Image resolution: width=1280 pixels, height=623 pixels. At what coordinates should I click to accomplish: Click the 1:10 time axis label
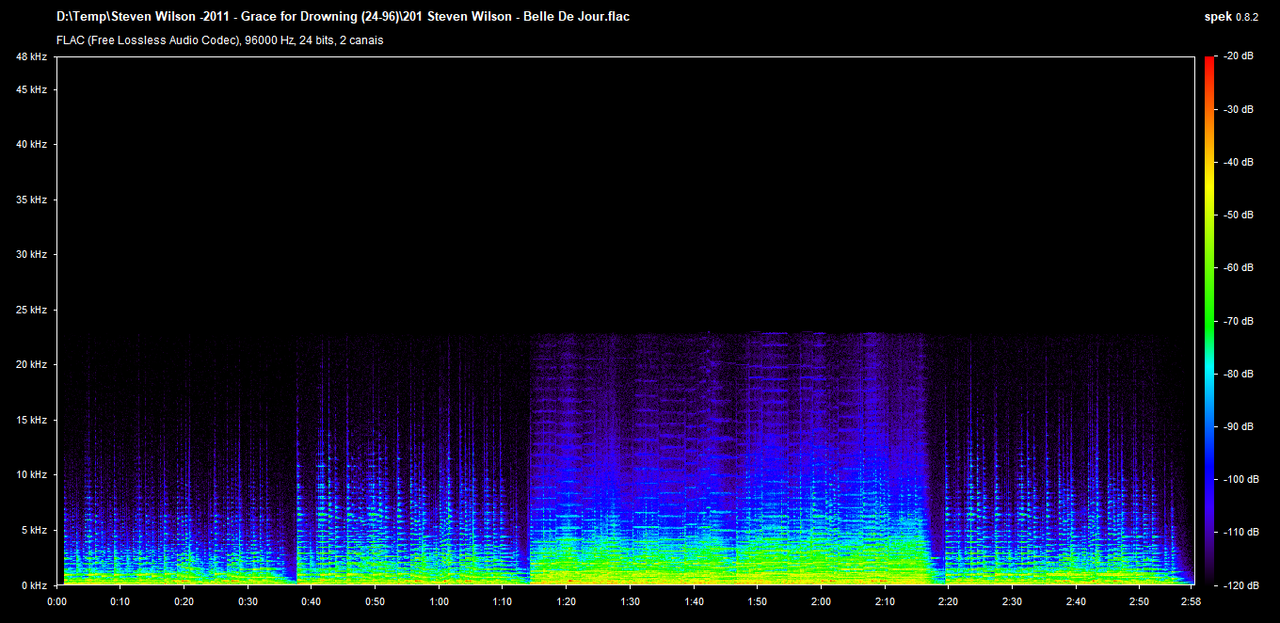point(503,602)
